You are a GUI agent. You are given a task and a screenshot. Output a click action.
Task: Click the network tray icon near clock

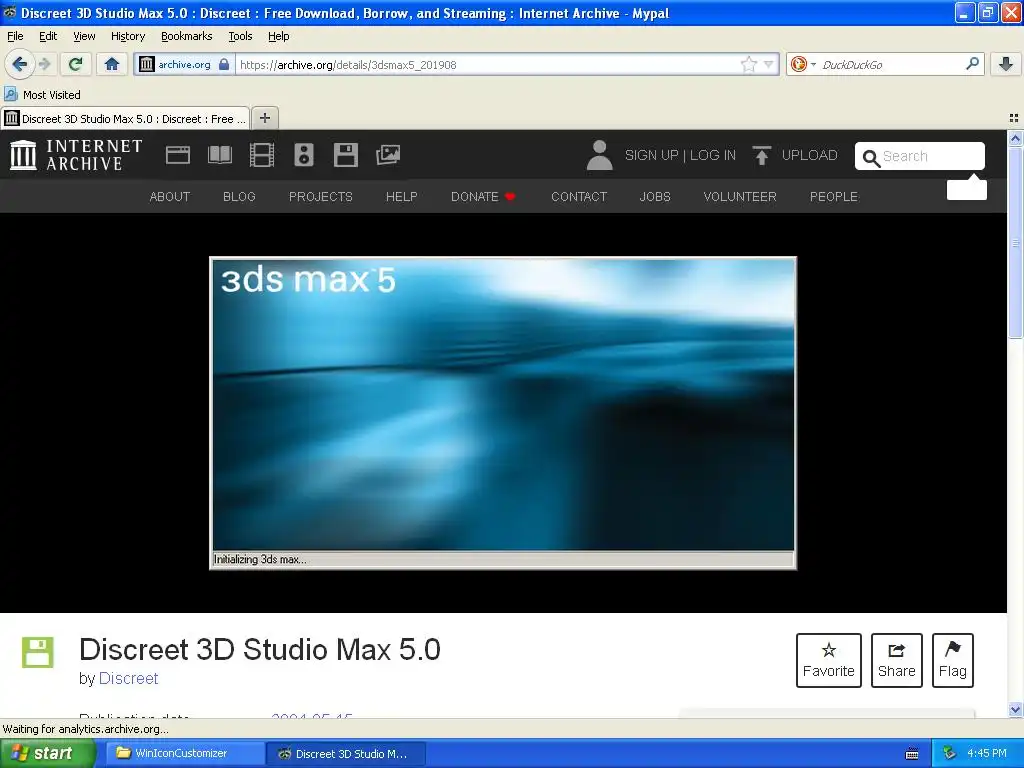tap(949, 754)
